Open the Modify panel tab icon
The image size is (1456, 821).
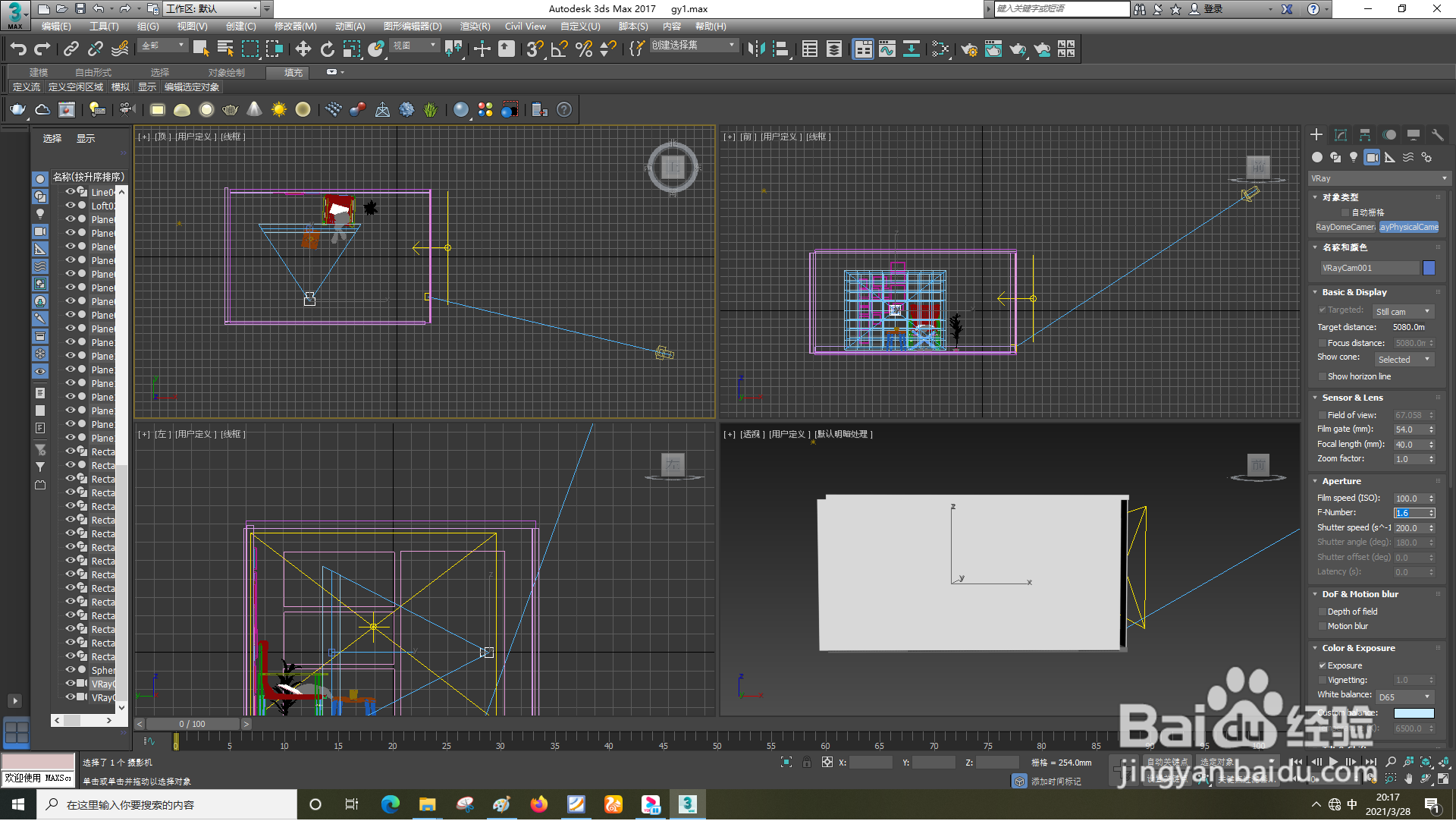pos(1341,135)
